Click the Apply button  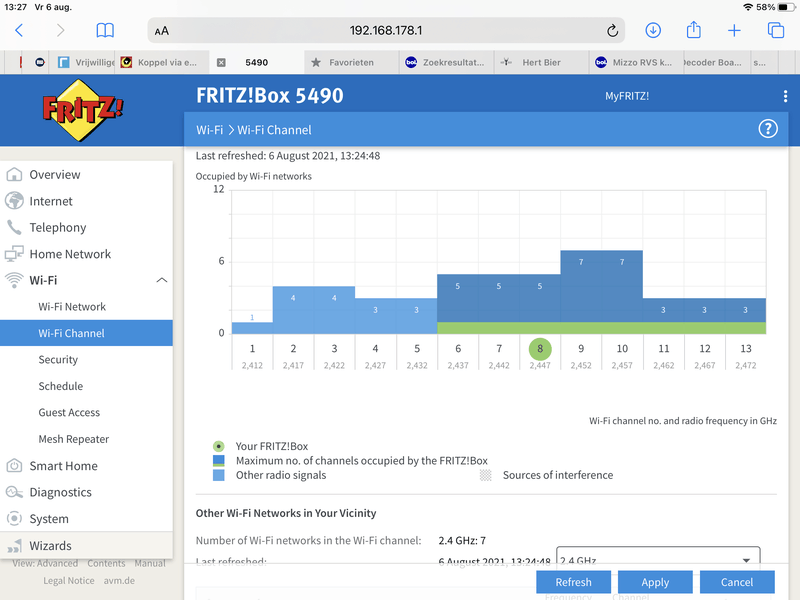coord(655,582)
